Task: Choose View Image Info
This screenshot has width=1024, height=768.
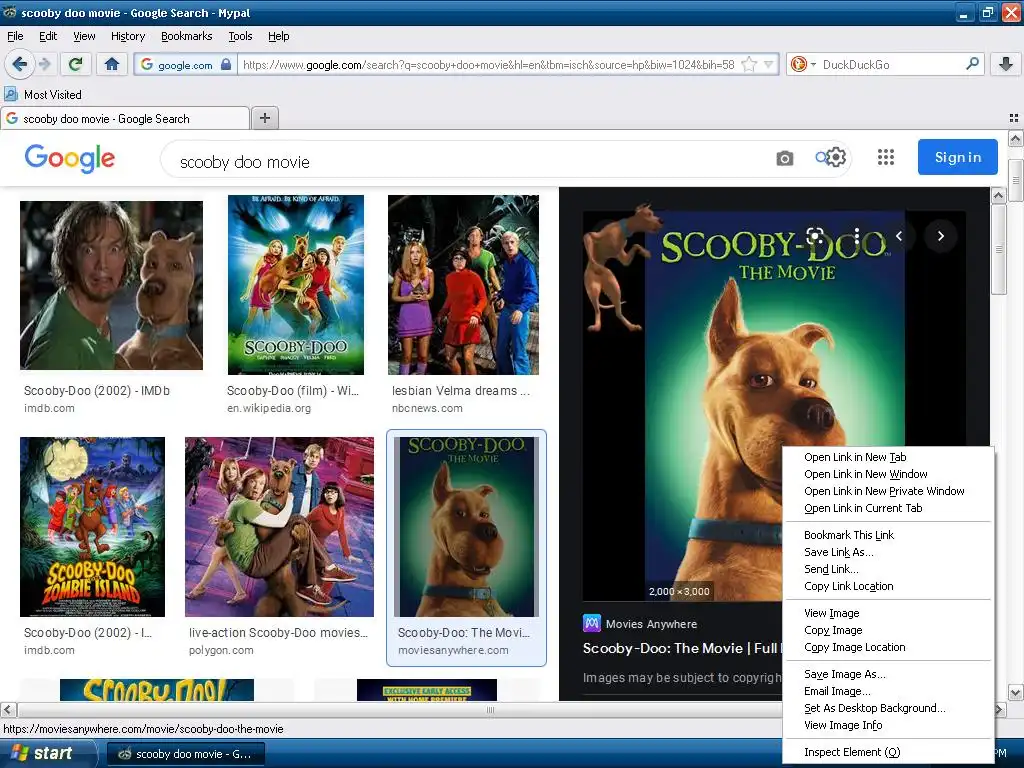Action: 842,725
